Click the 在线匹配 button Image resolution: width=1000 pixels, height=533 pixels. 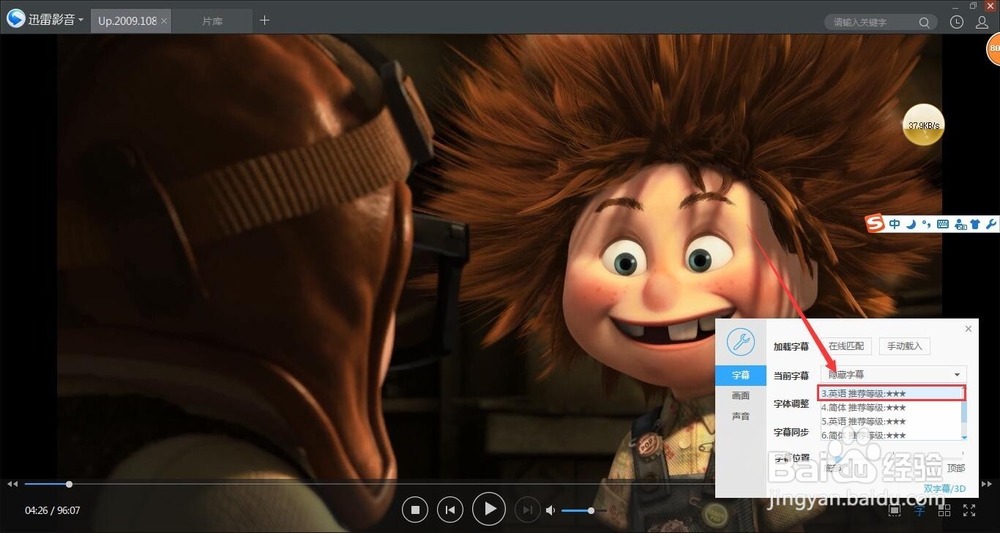[x=846, y=346]
